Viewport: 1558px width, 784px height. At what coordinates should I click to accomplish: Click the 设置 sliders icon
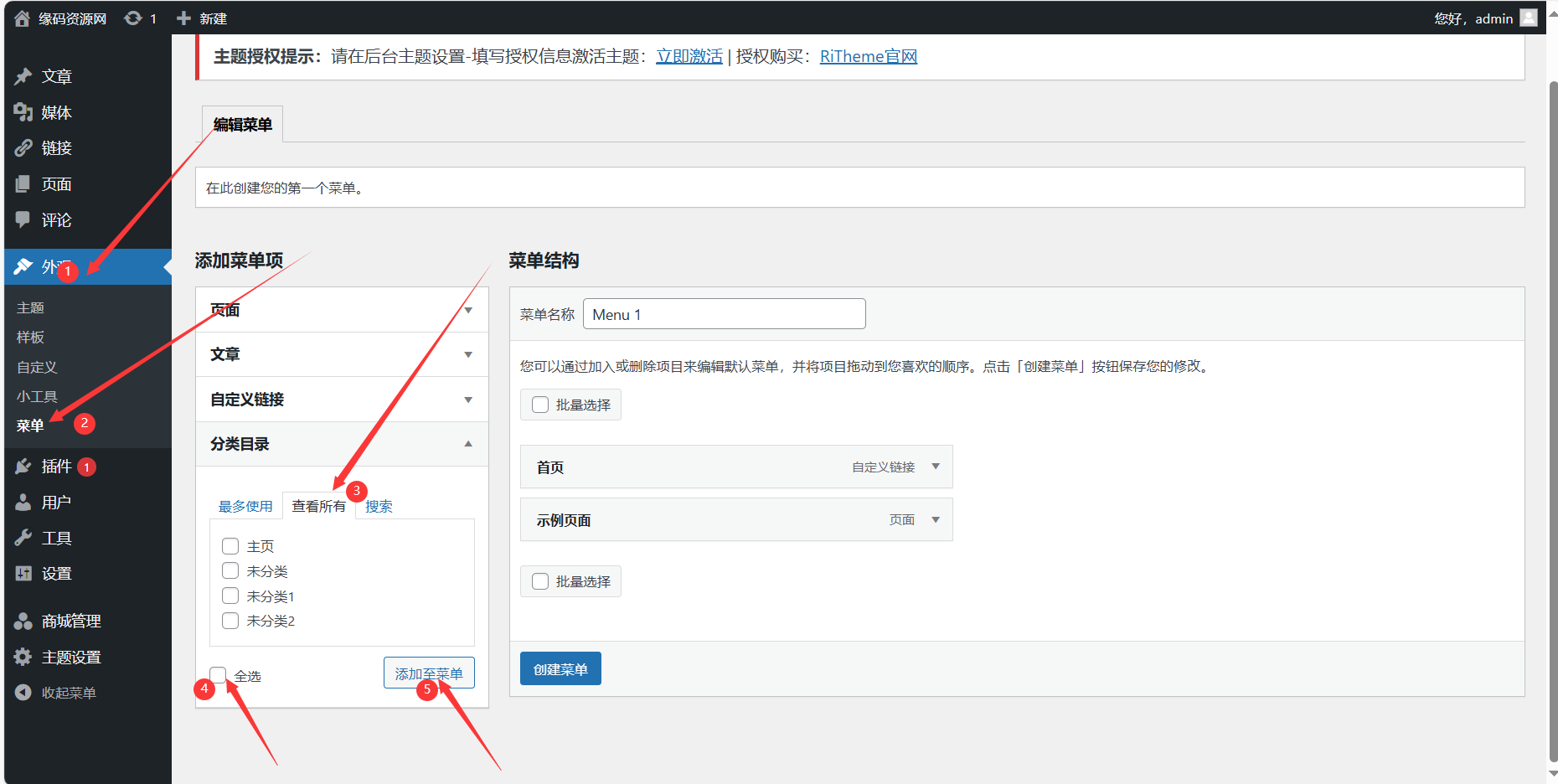23,574
